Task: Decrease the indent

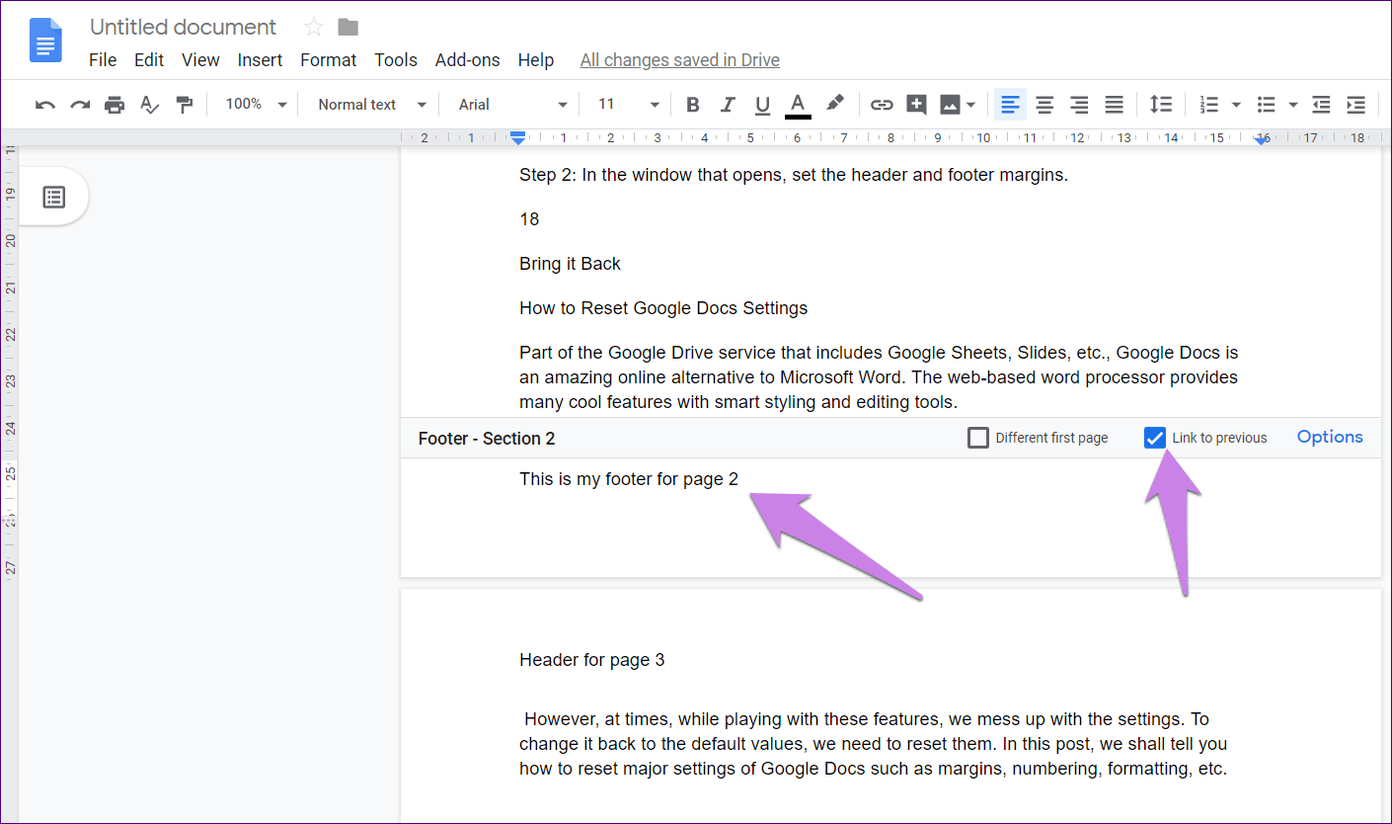Action: (x=1321, y=105)
